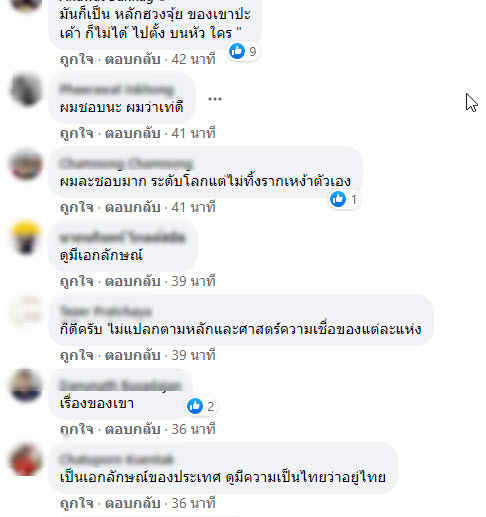Click the like reaction showing 1

click(344, 199)
